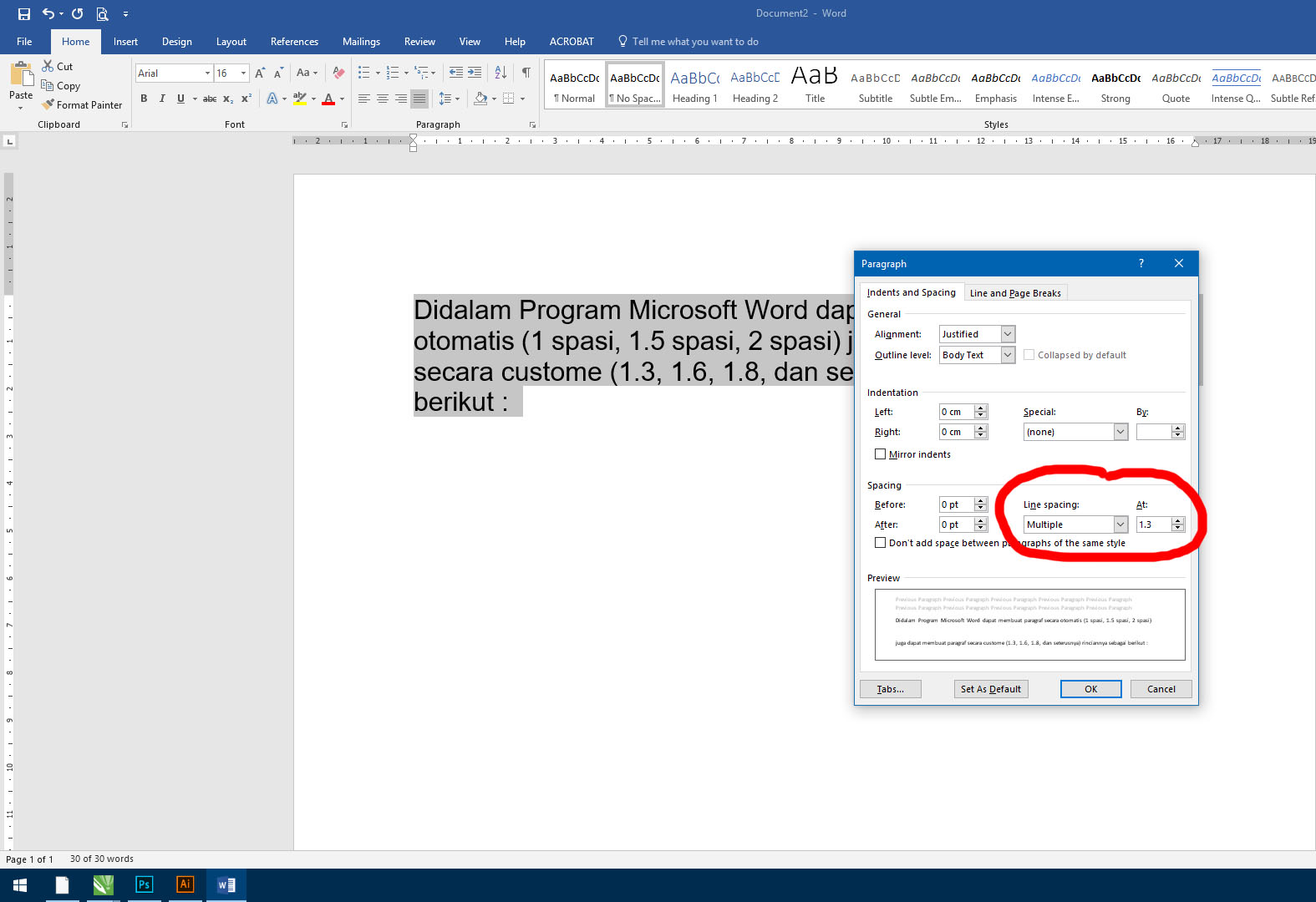
Task: Apply the red font color swatch
Action: tap(328, 99)
